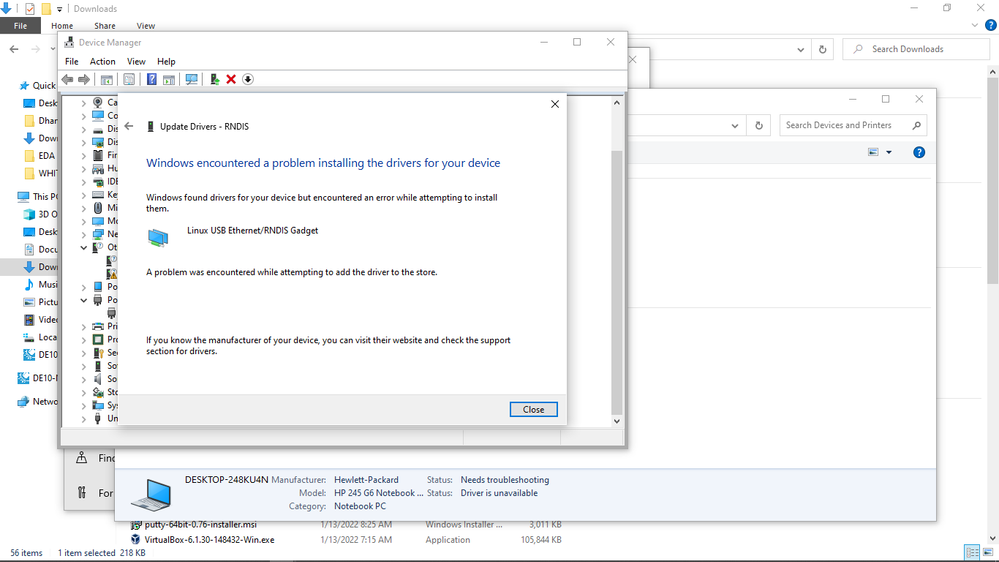This screenshot has height=562, width=999.
Task: Select the DESKTOP-248KU4N laptop thumbnail
Action: (151, 494)
